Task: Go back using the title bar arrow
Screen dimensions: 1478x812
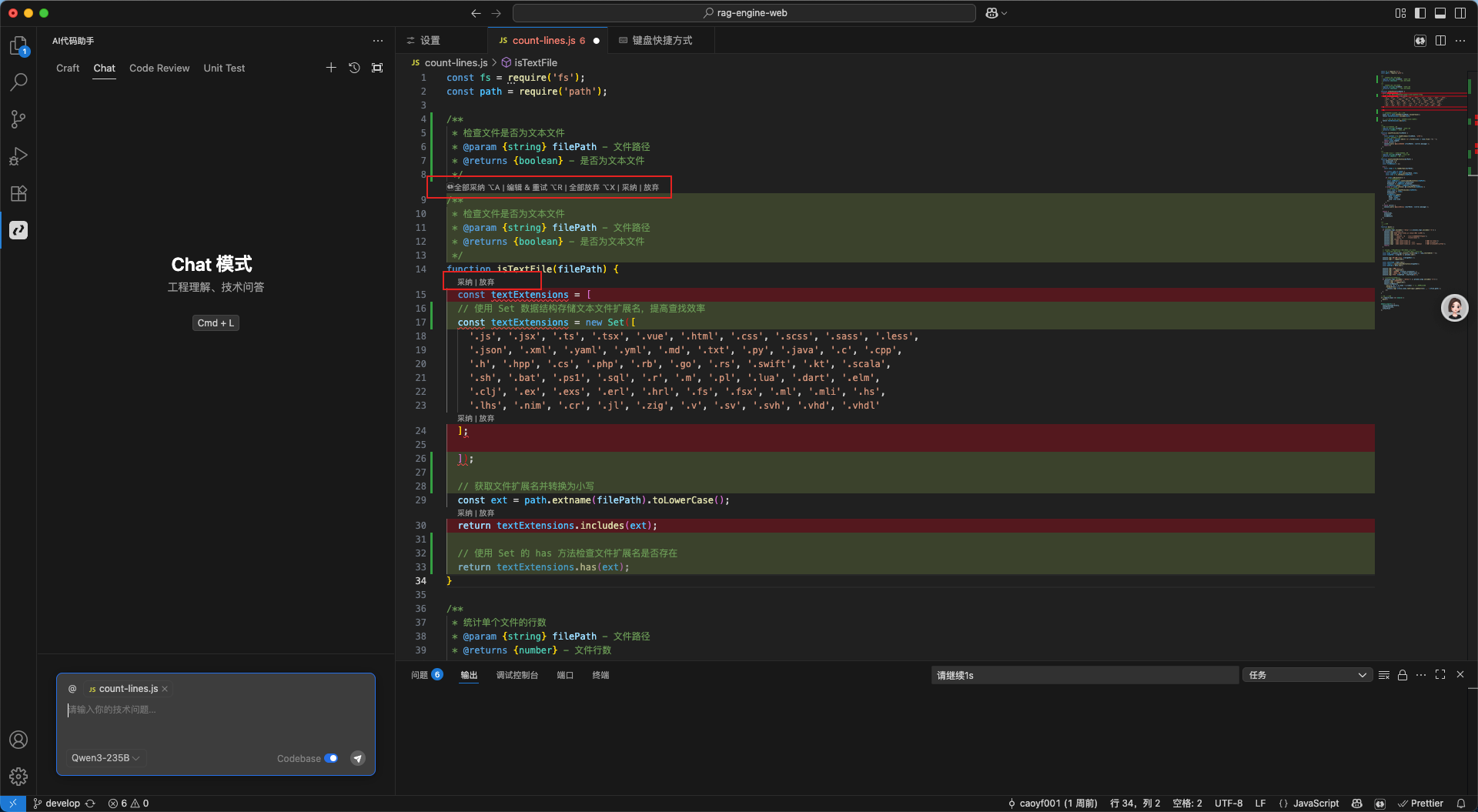Action: [476, 13]
